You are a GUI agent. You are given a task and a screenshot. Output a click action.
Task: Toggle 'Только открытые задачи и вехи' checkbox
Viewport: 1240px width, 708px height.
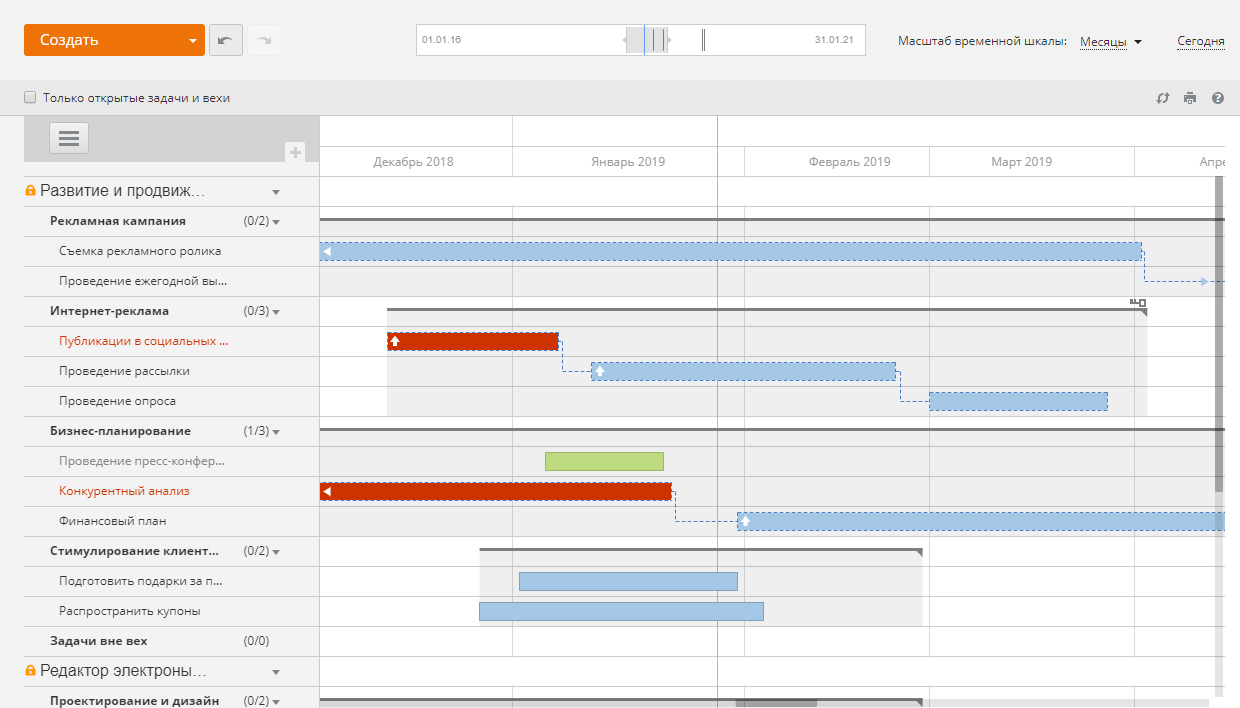click(x=30, y=98)
